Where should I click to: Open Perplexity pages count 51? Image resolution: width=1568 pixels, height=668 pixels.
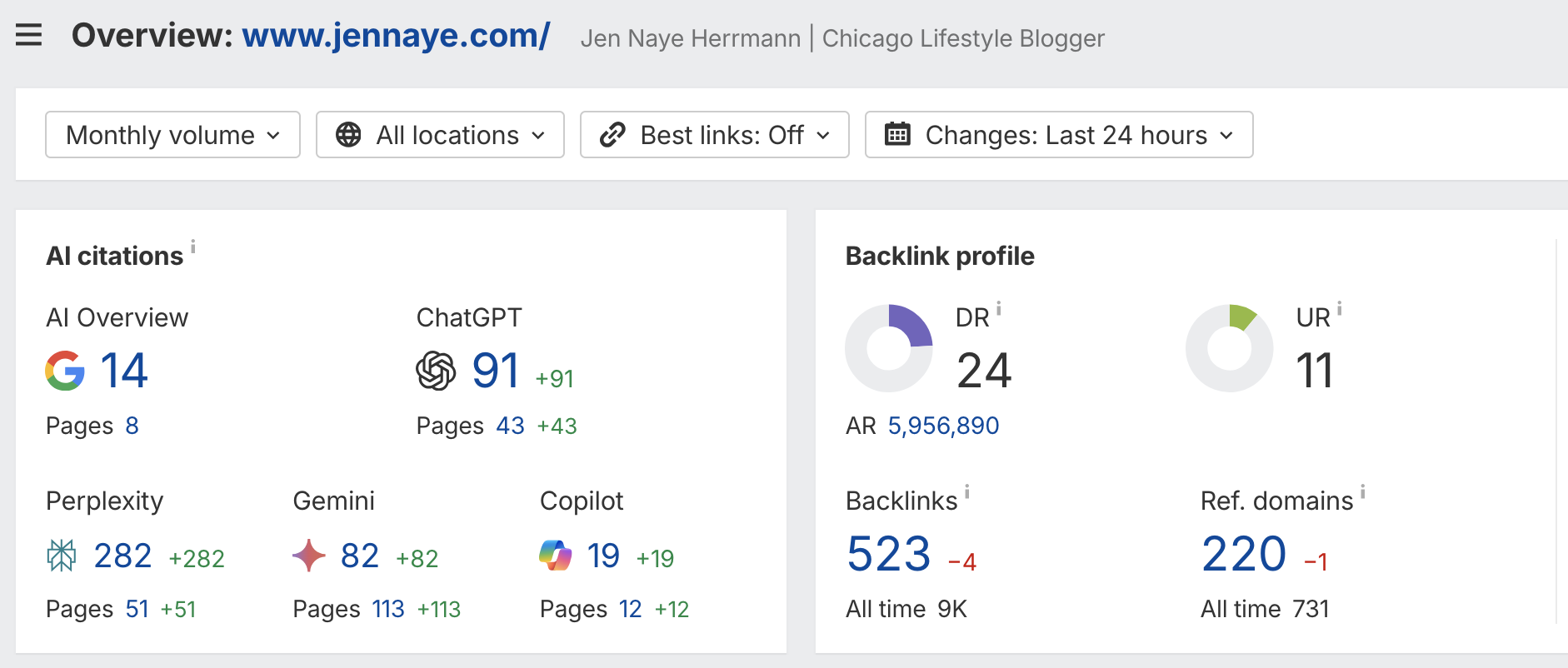137,609
